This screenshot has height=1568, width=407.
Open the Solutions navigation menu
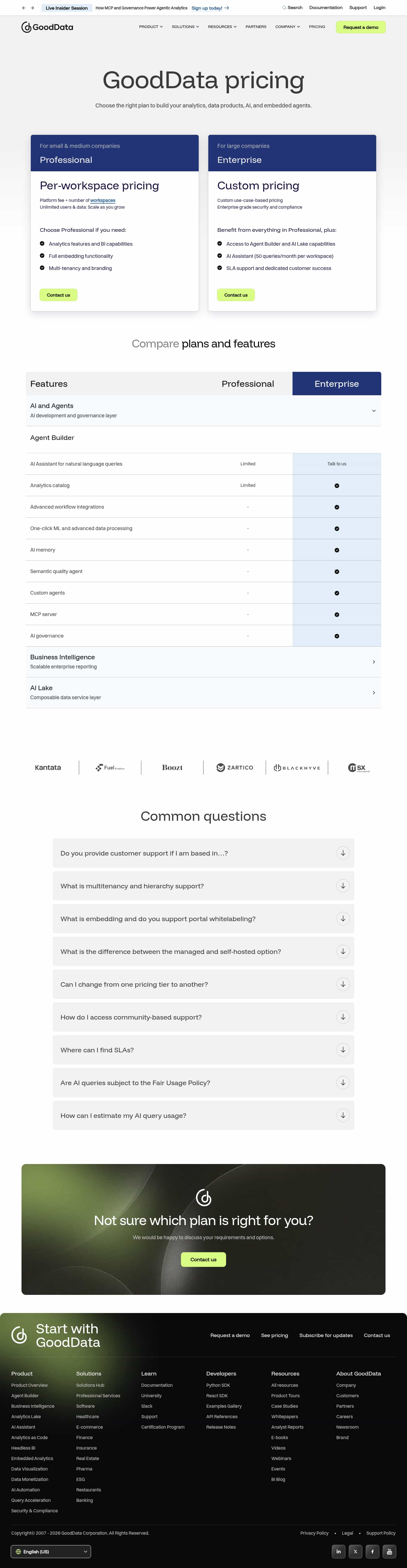click(185, 27)
